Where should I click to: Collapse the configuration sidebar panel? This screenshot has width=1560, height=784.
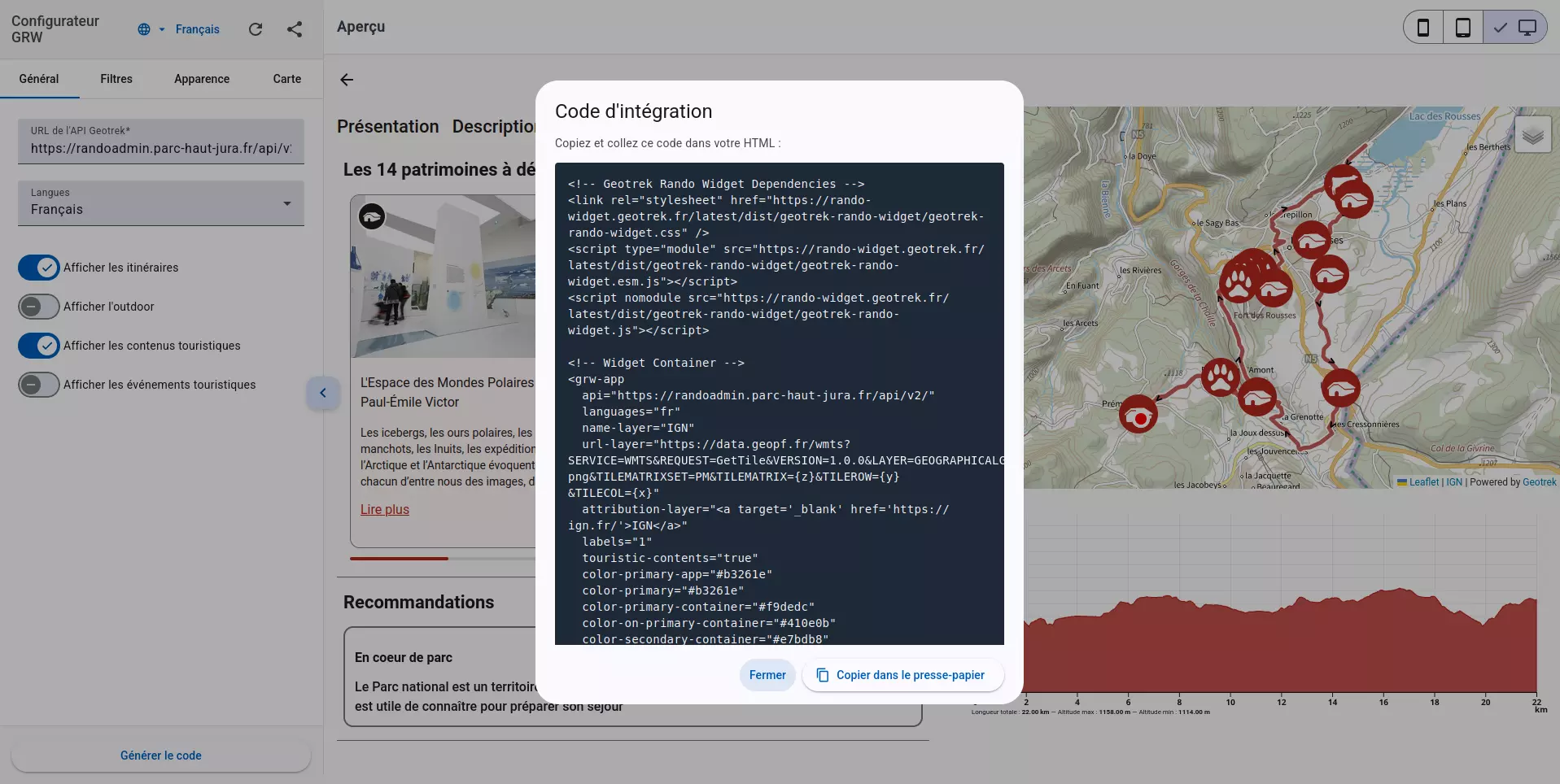[x=323, y=393]
